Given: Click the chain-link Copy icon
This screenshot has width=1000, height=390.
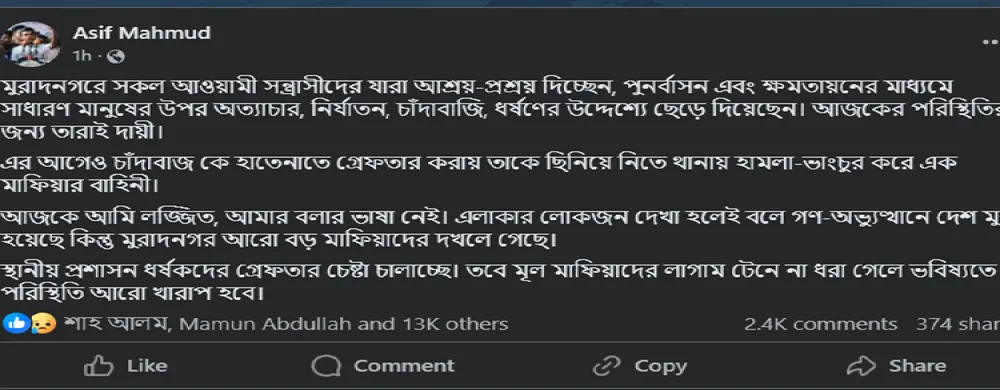Looking at the screenshot, I should click(x=607, y=366).
